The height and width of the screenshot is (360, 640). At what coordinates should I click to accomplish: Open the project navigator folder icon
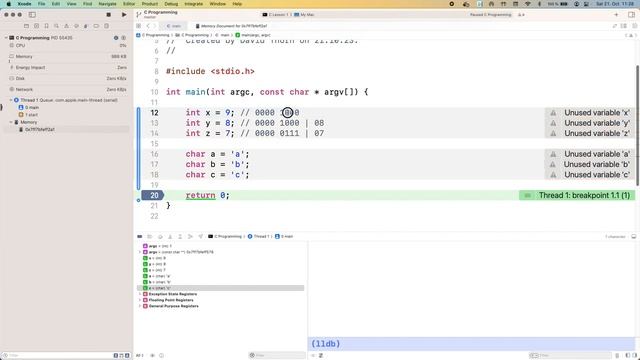(x=27, y=26)
